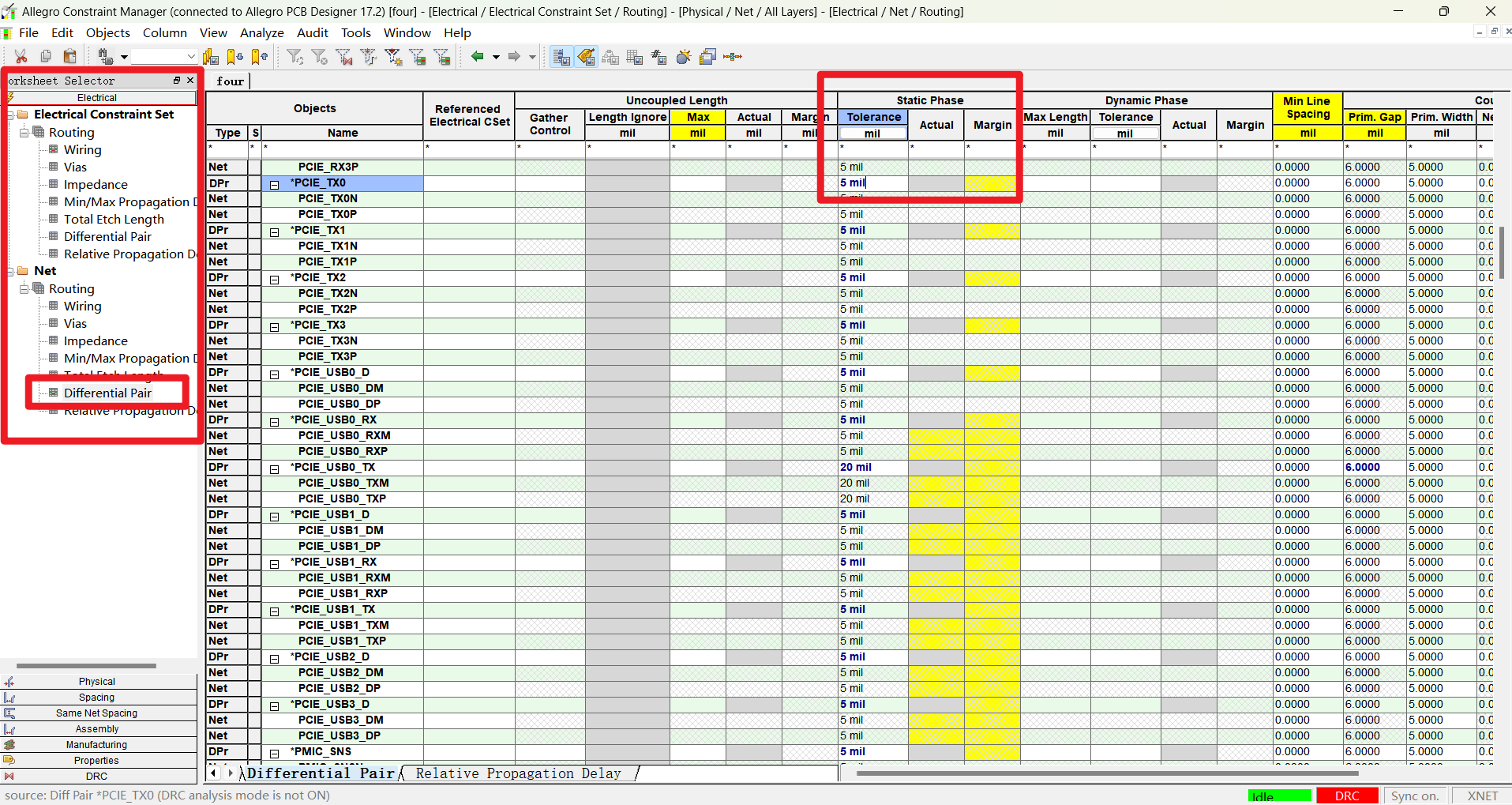1512x805 pixels.
Task: Click the refresh filter funnel icon
Action: (295, 56)
